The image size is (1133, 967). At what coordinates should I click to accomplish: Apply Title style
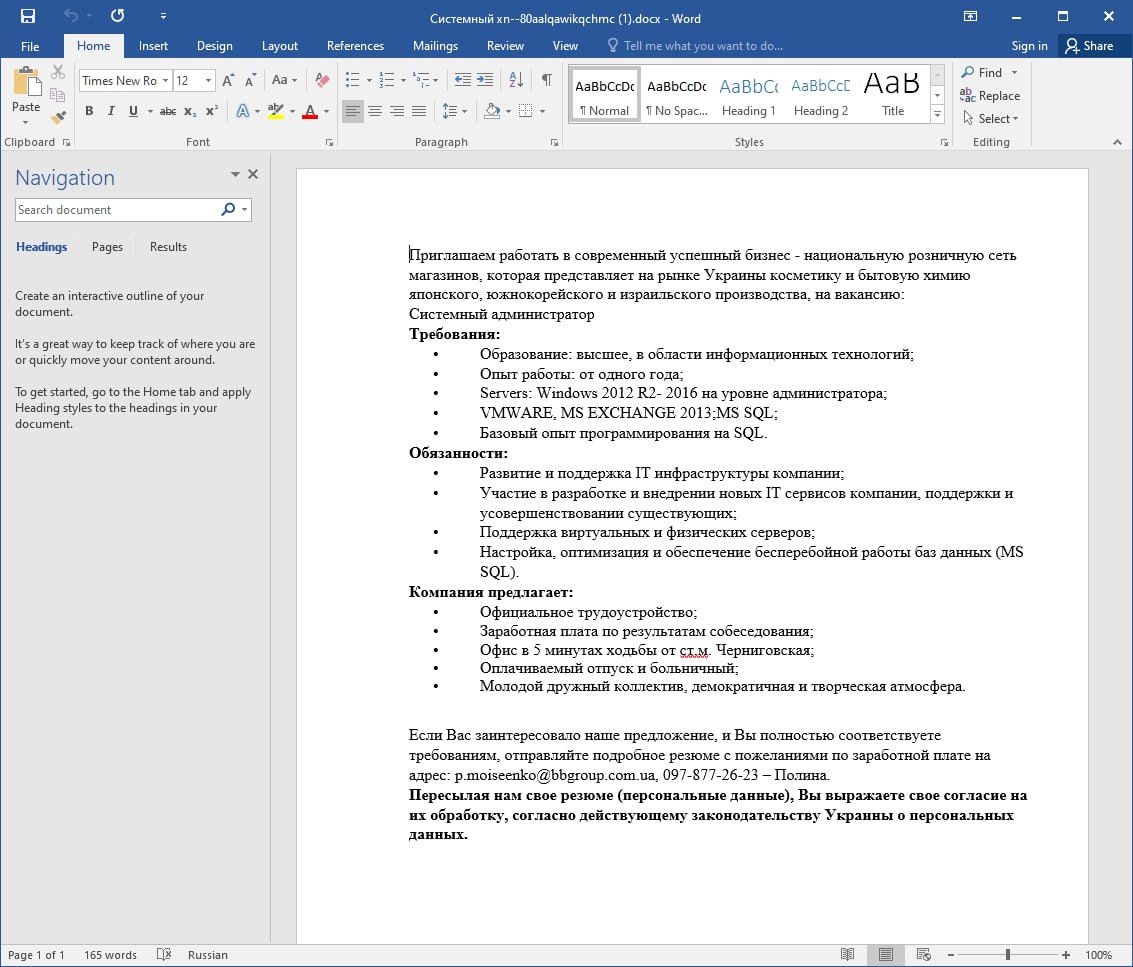coord(892,95)
